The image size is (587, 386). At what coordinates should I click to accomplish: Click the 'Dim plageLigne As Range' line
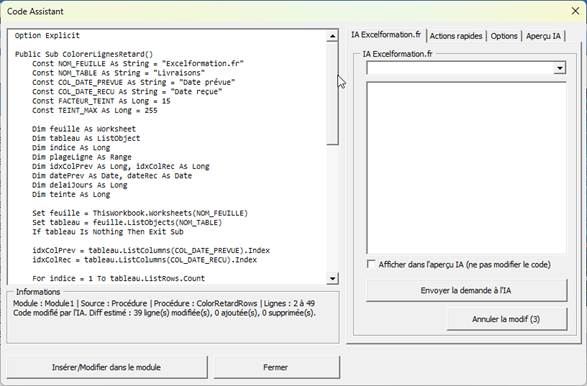click(82, 157)
